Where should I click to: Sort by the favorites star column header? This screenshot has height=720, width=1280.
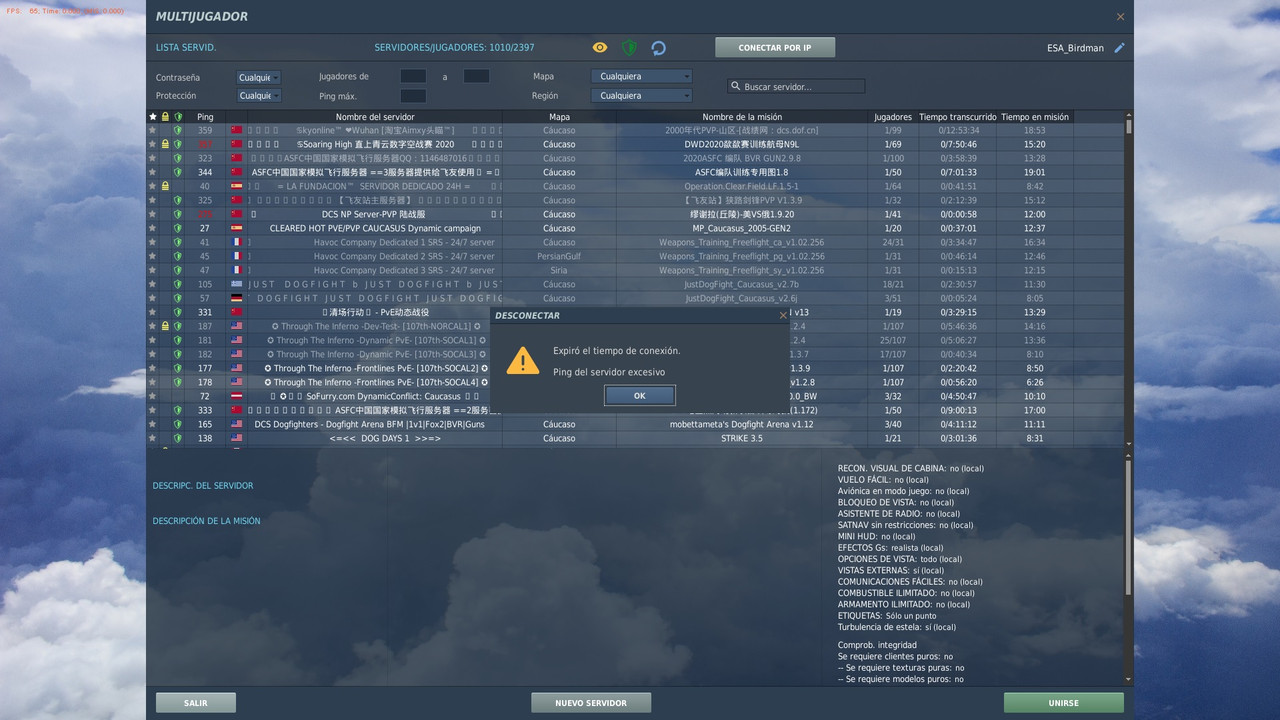[153, 117]
